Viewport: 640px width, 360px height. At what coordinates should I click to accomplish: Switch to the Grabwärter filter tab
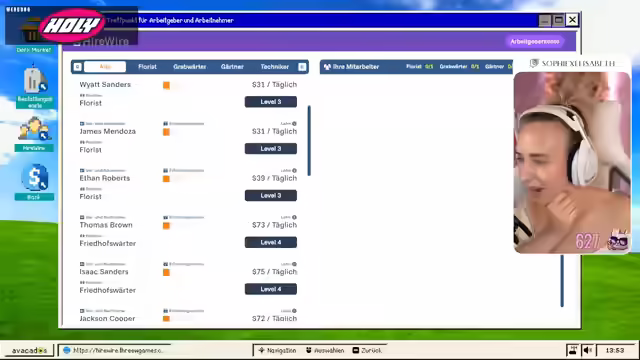tap(189, 67)
